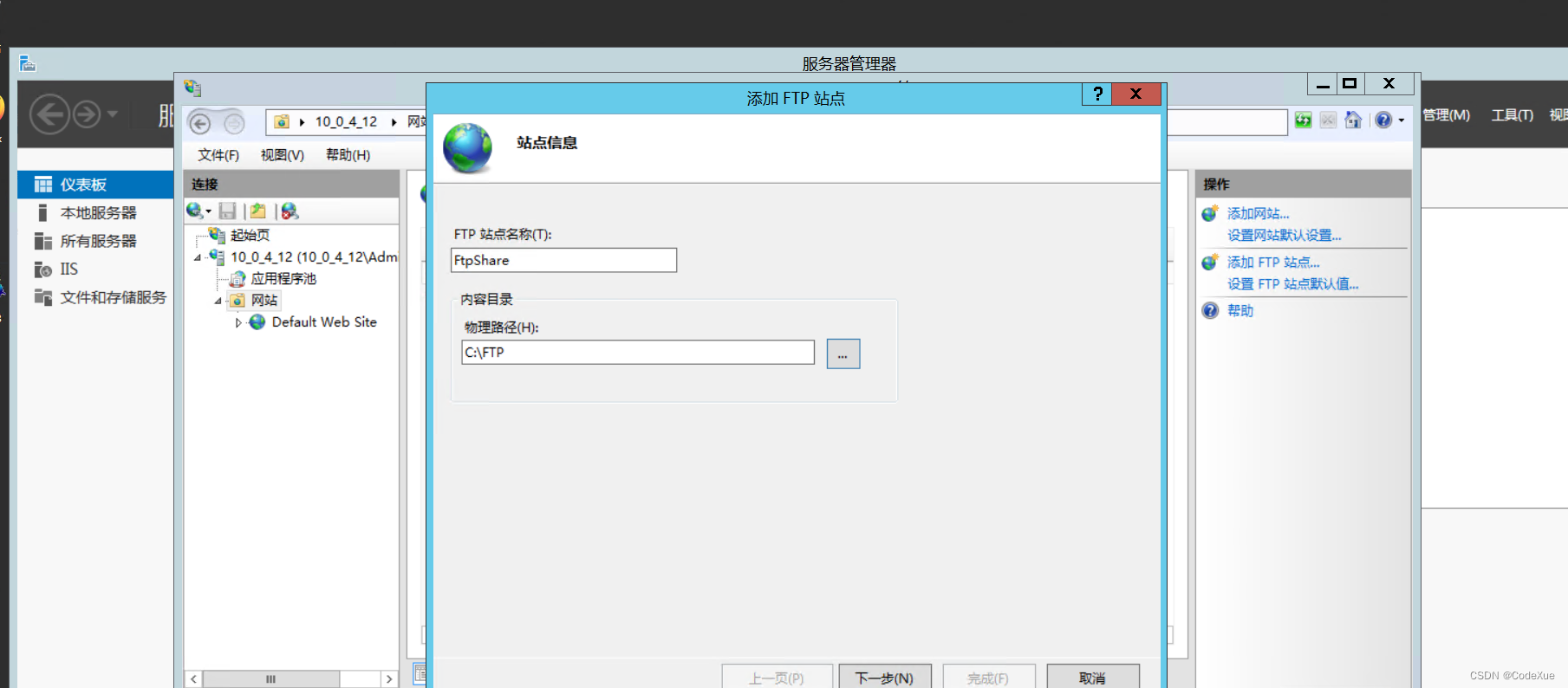Click the FTP 站点名称 input field
This screenshot has height=688, width=1568.
[564, 260]
